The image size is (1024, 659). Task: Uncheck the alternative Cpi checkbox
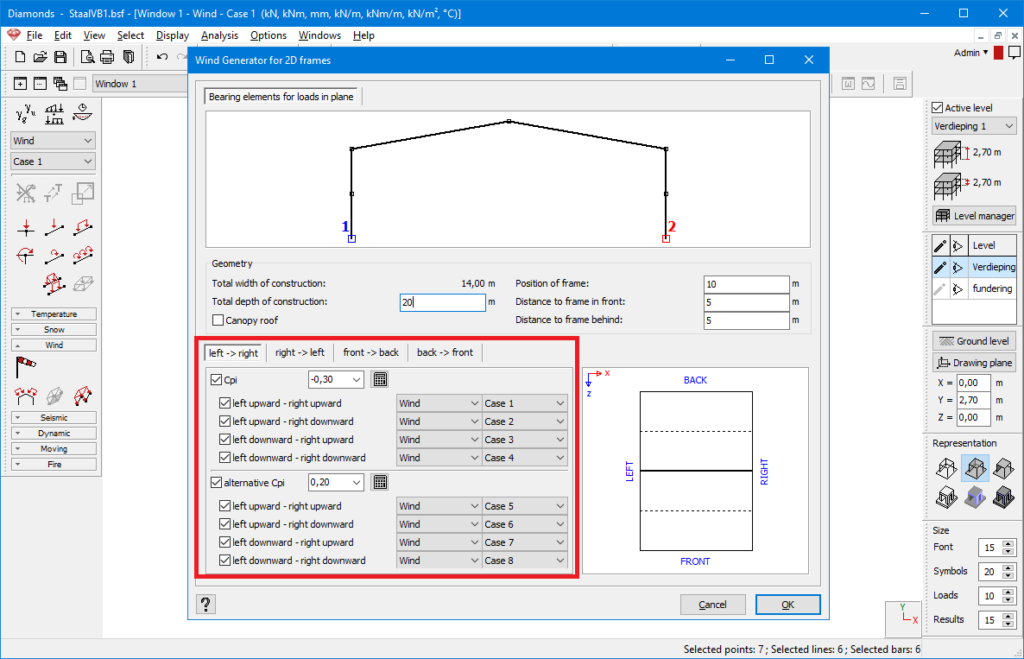click(x=216, y=482)
